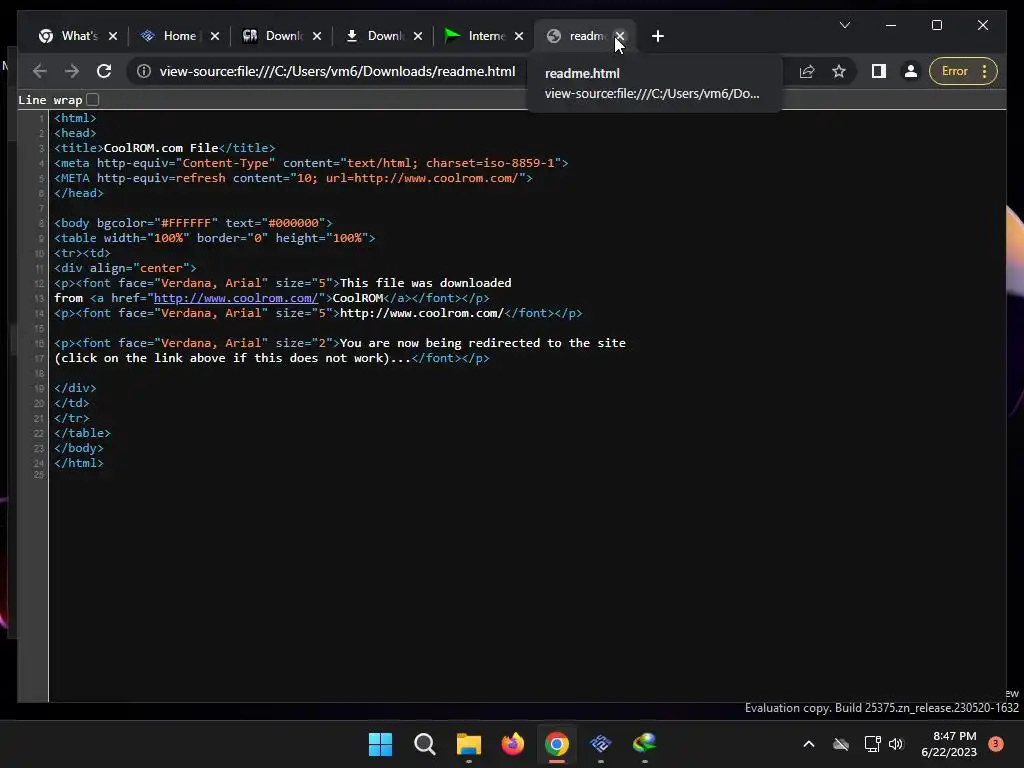Screen dimensions: 1024x768
Task: Open a new tab with plus button
Action: coord(658,36)
